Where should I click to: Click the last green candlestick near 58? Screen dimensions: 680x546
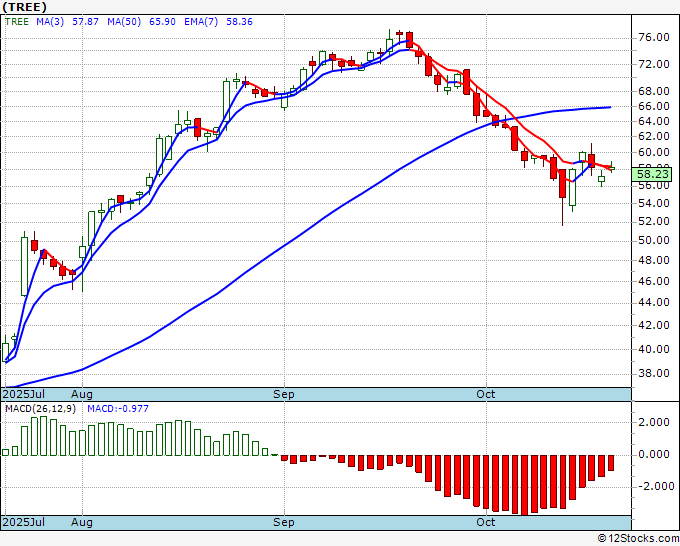(x=611, y=169)
